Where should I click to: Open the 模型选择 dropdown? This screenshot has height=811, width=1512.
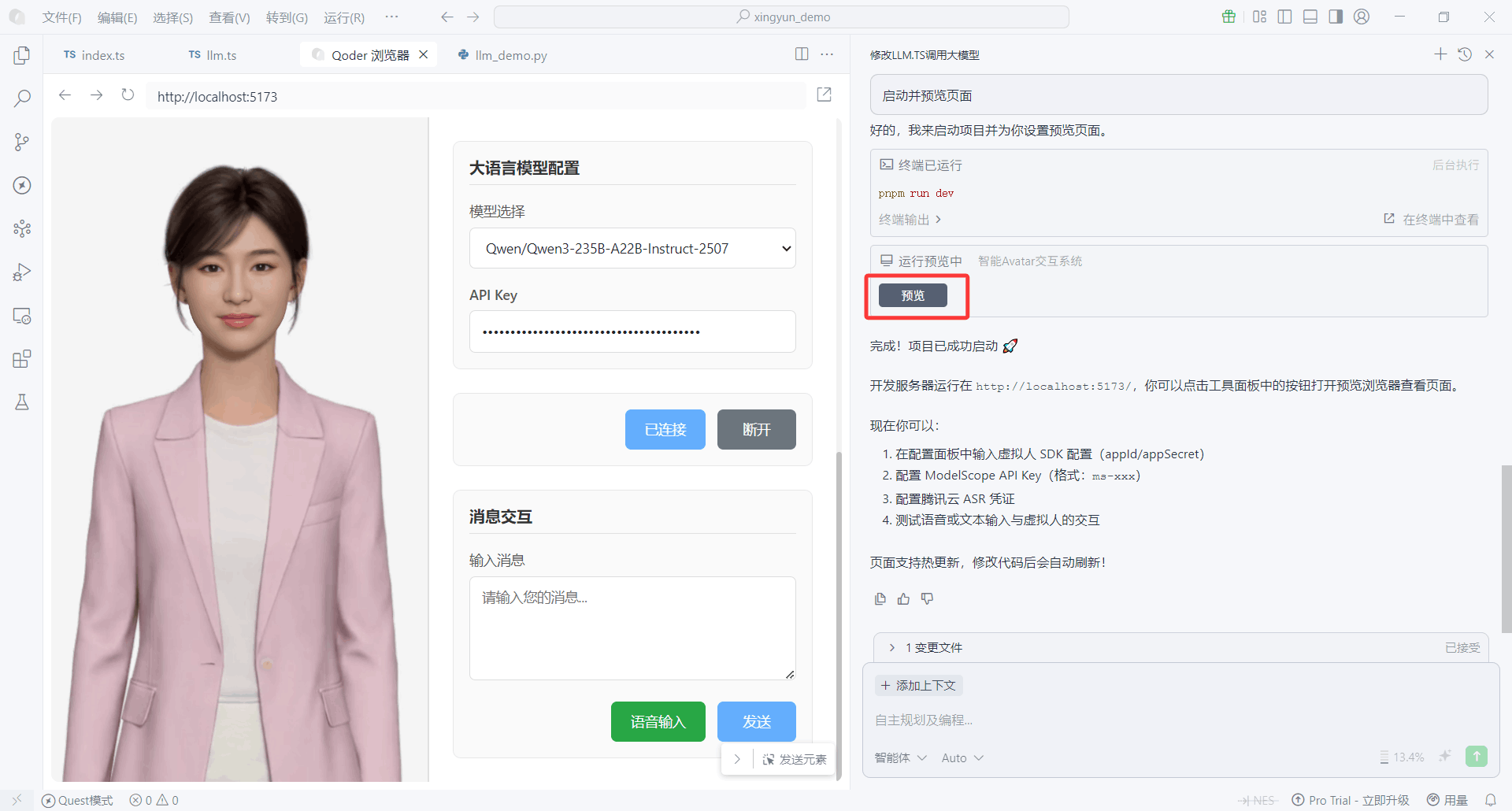pyautogui.click(x=632, y=248)
